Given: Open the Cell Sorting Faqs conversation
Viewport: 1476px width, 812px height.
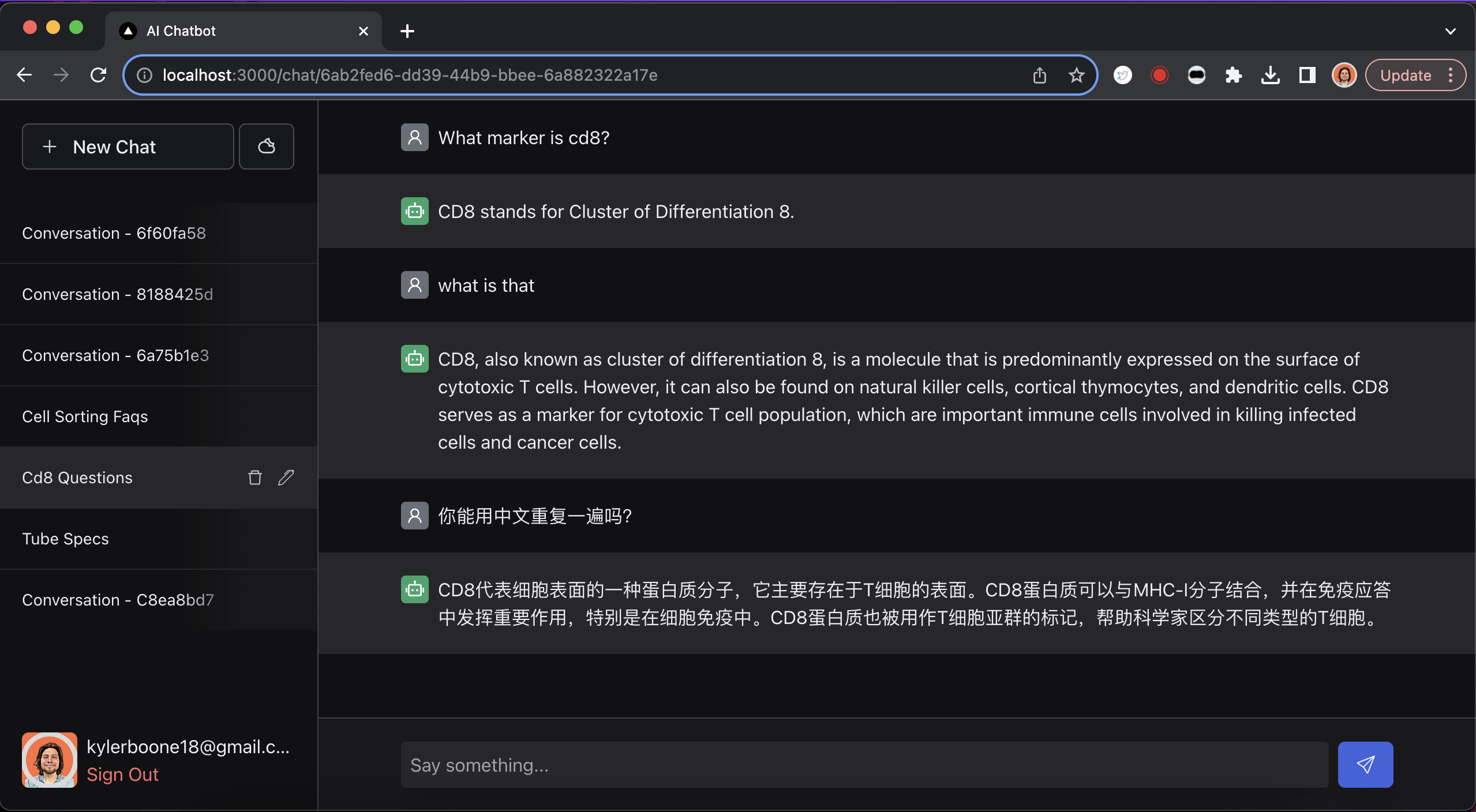Looking at the screenshot, I should [x=85, y=416].
